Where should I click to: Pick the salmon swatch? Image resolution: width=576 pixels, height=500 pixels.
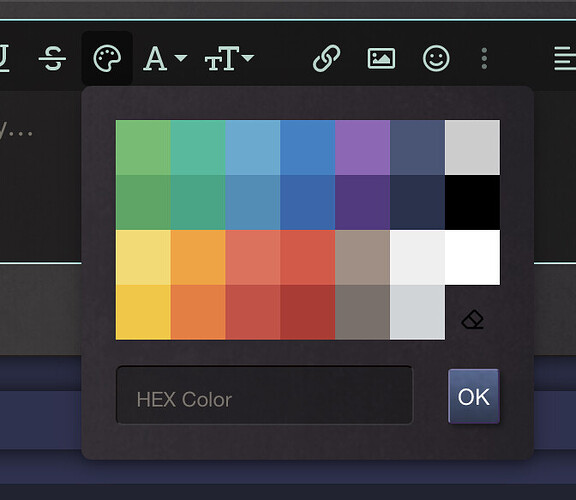pos(253,257)
